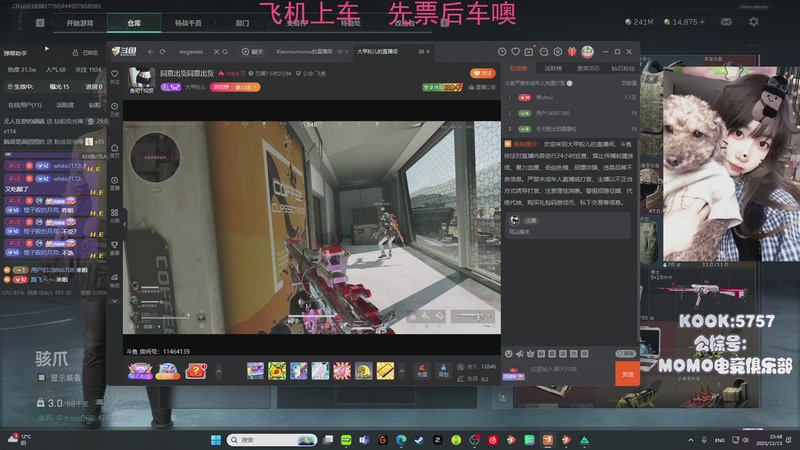800x450 pixels.
Task: Open watch history clock icon
Action: [502, 52]
